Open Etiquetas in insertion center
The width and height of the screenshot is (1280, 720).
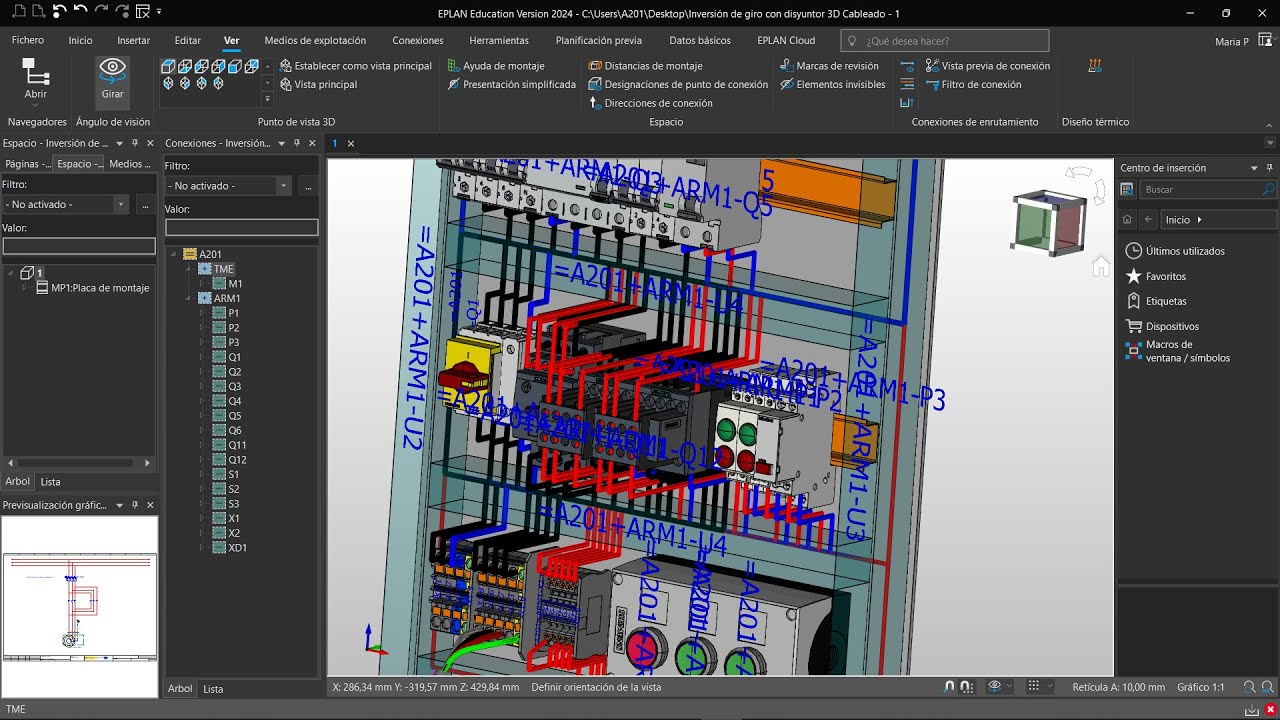1156,301
